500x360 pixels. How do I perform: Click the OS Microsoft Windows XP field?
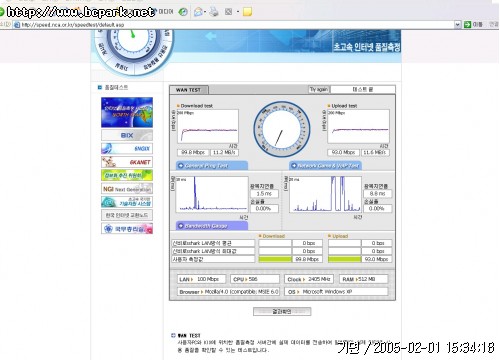(336, 292)
